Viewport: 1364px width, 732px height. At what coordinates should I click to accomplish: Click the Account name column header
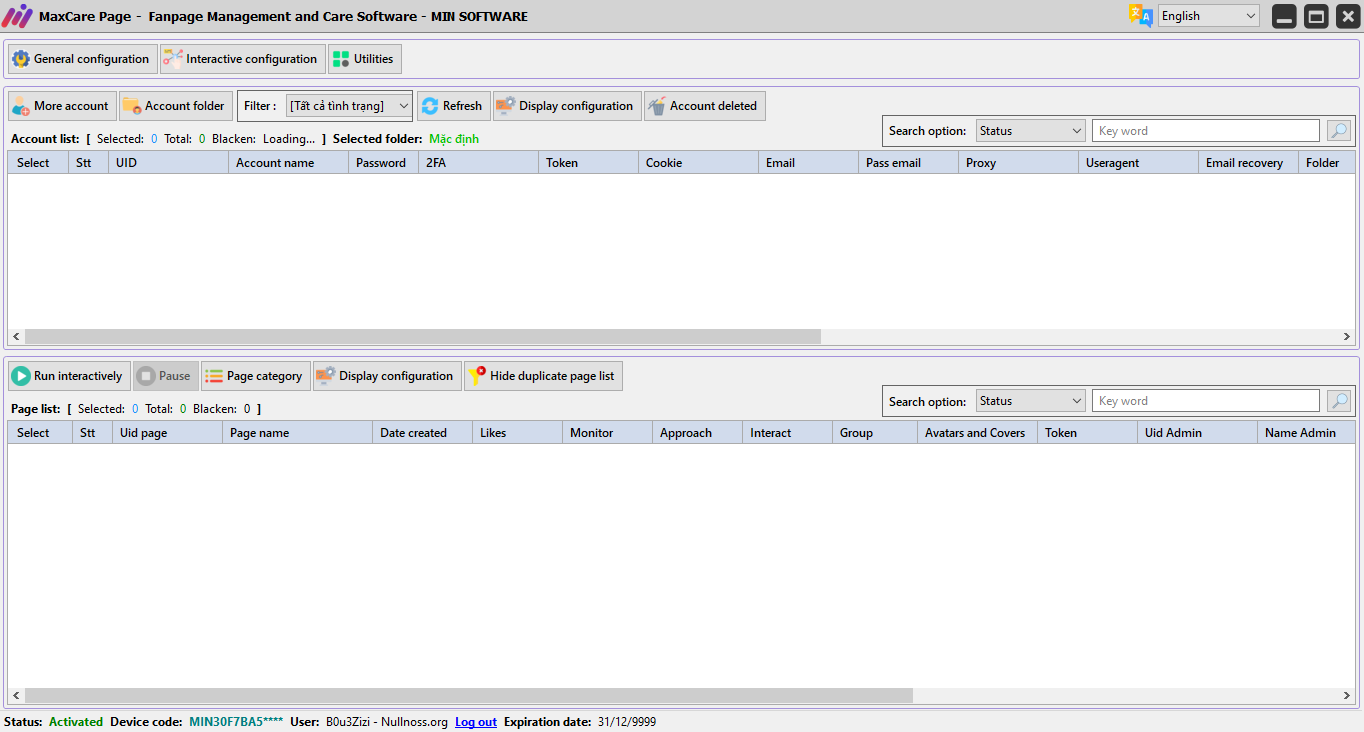288,163
